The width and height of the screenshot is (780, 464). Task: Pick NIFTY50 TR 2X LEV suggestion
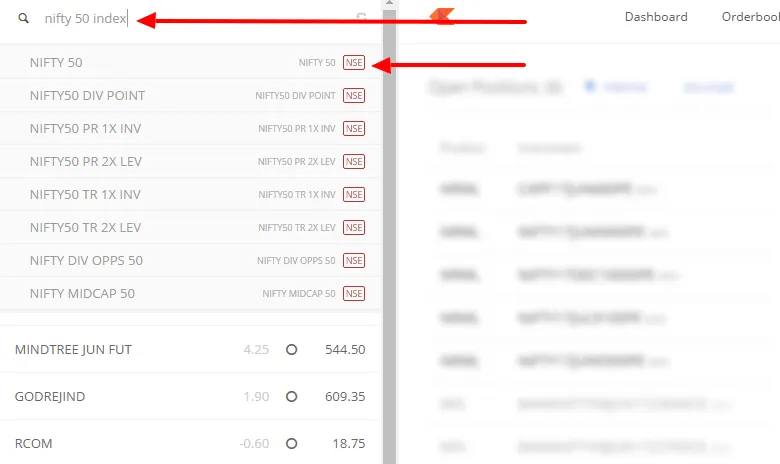[x=191, y=227]
